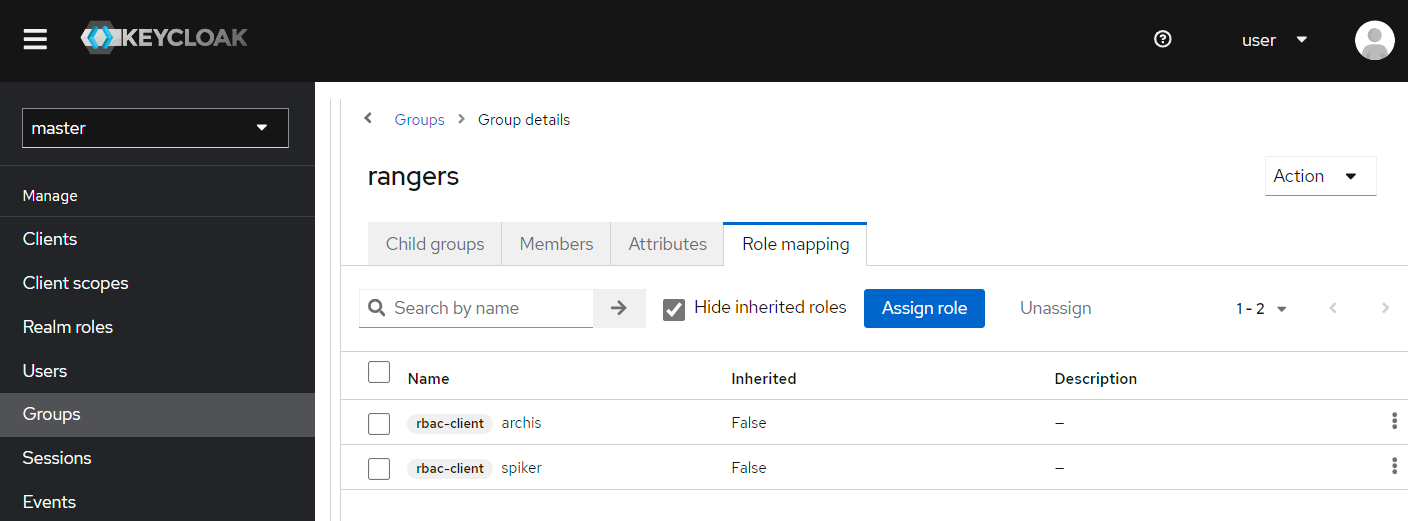1408x521 pixels.
Task: Click the Group details breadcrumb text
Action: point(524,119)
